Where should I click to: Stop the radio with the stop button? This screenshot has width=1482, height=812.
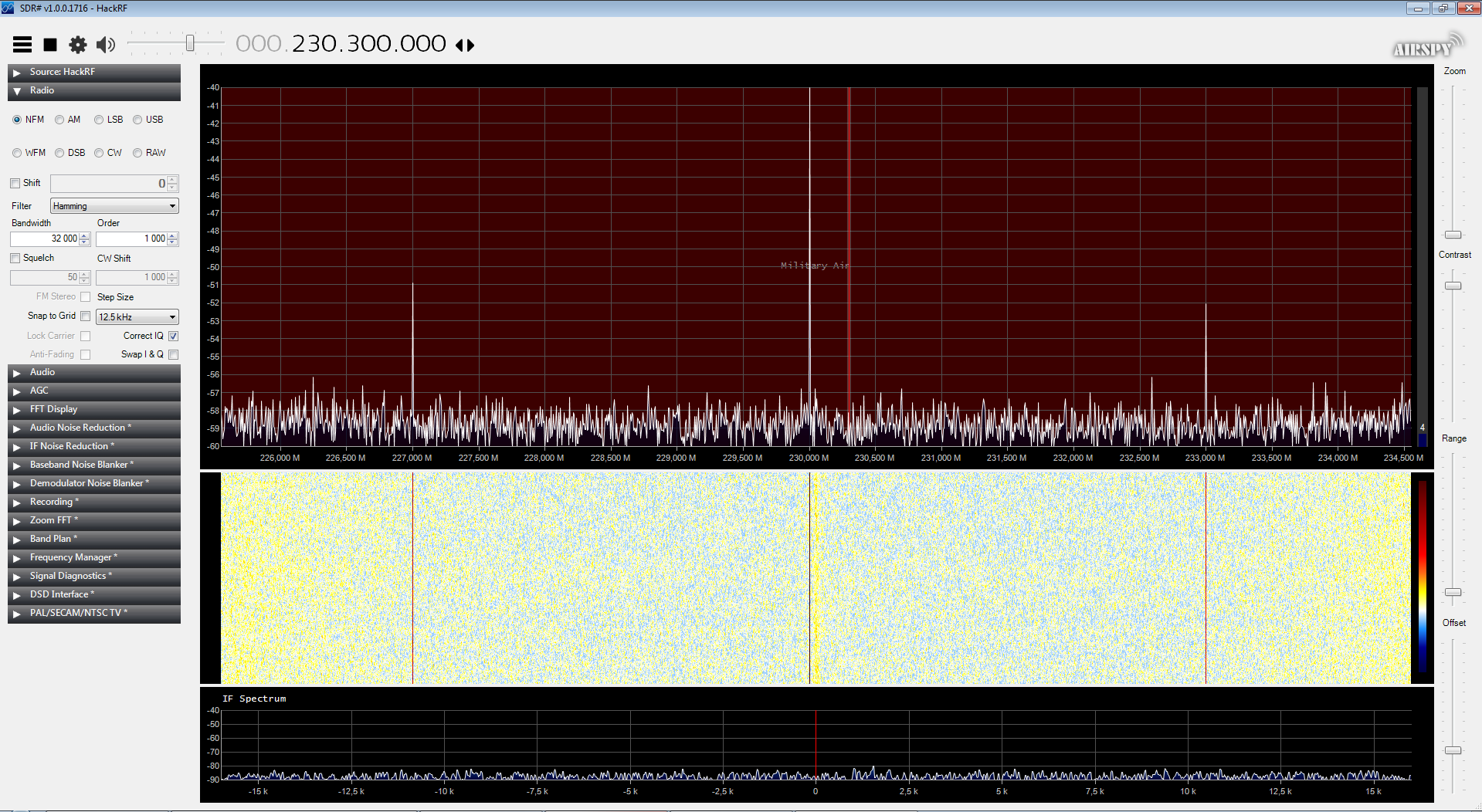(x=50, y=45)
